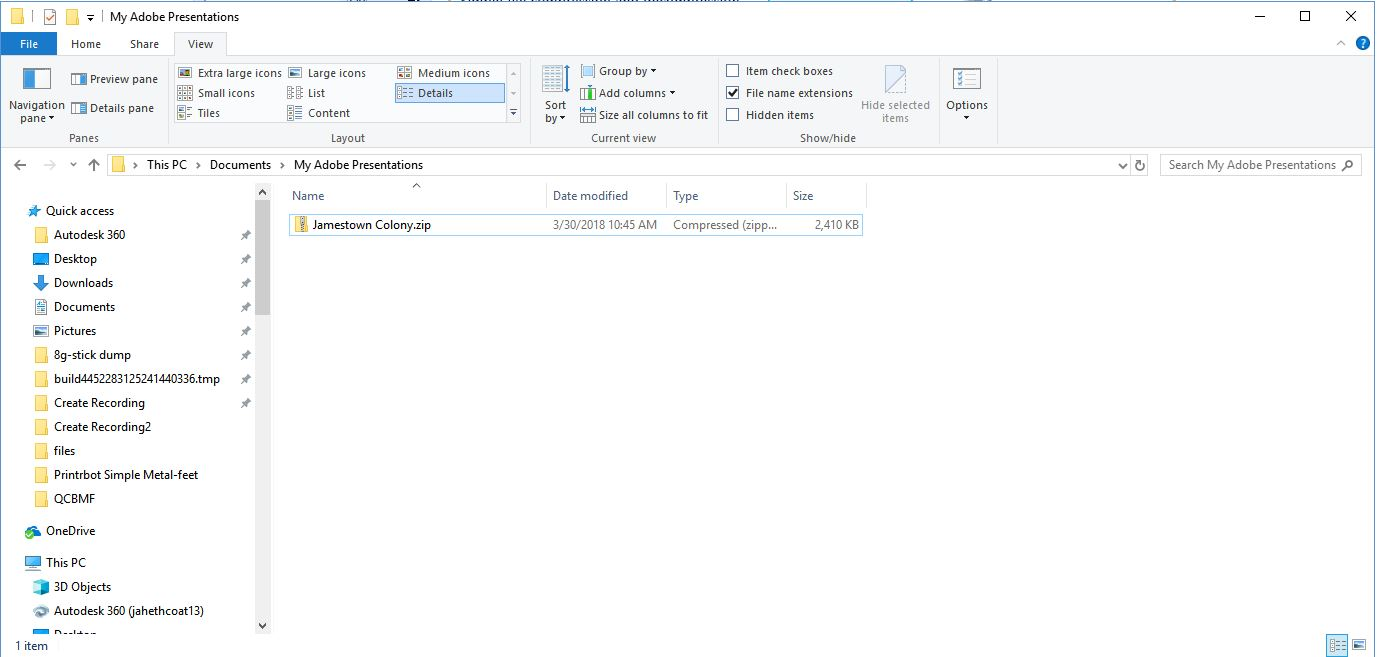Switch layout to Small icons

click(216, 93)
